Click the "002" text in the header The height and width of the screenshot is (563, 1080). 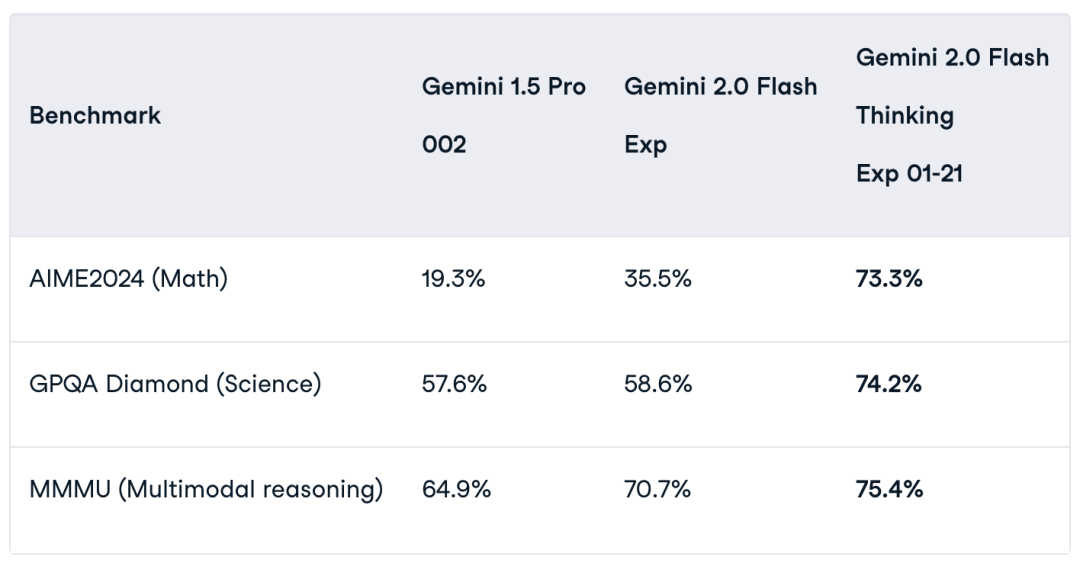[x=444, y=145]
